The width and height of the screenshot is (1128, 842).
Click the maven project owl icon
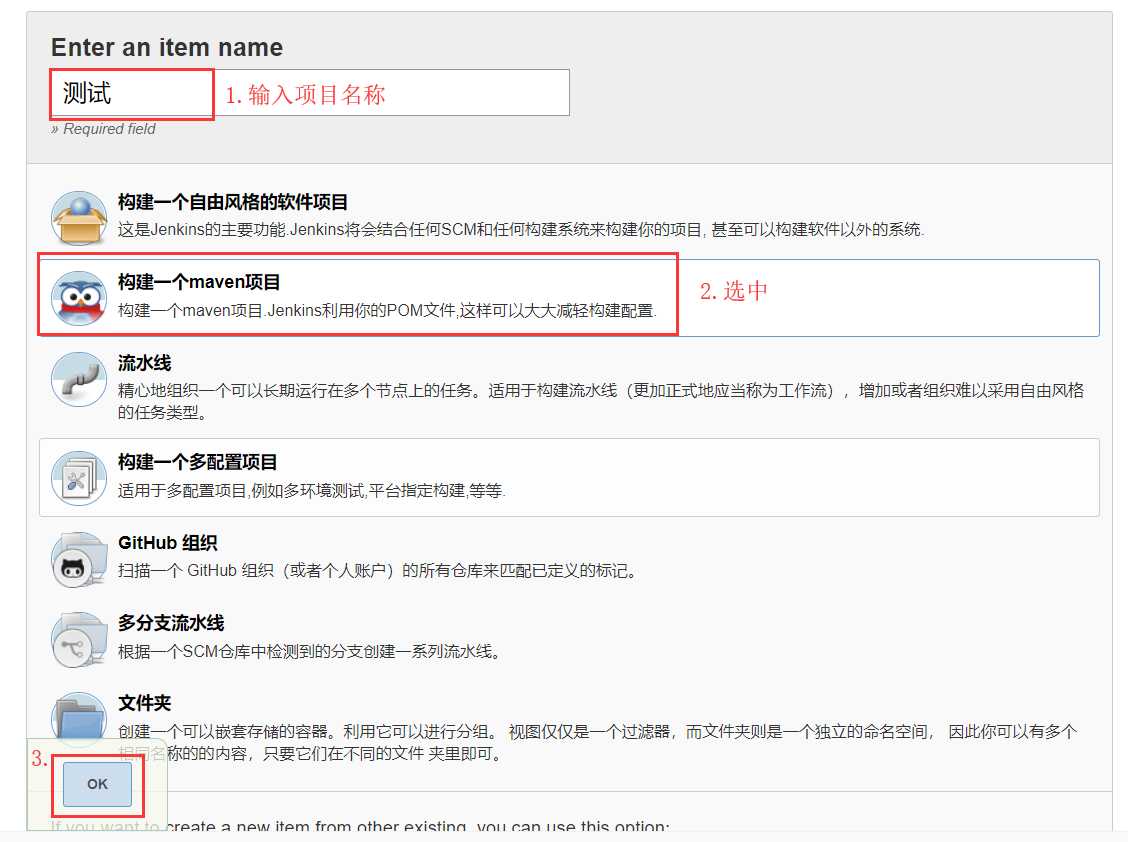click(79, 298)
